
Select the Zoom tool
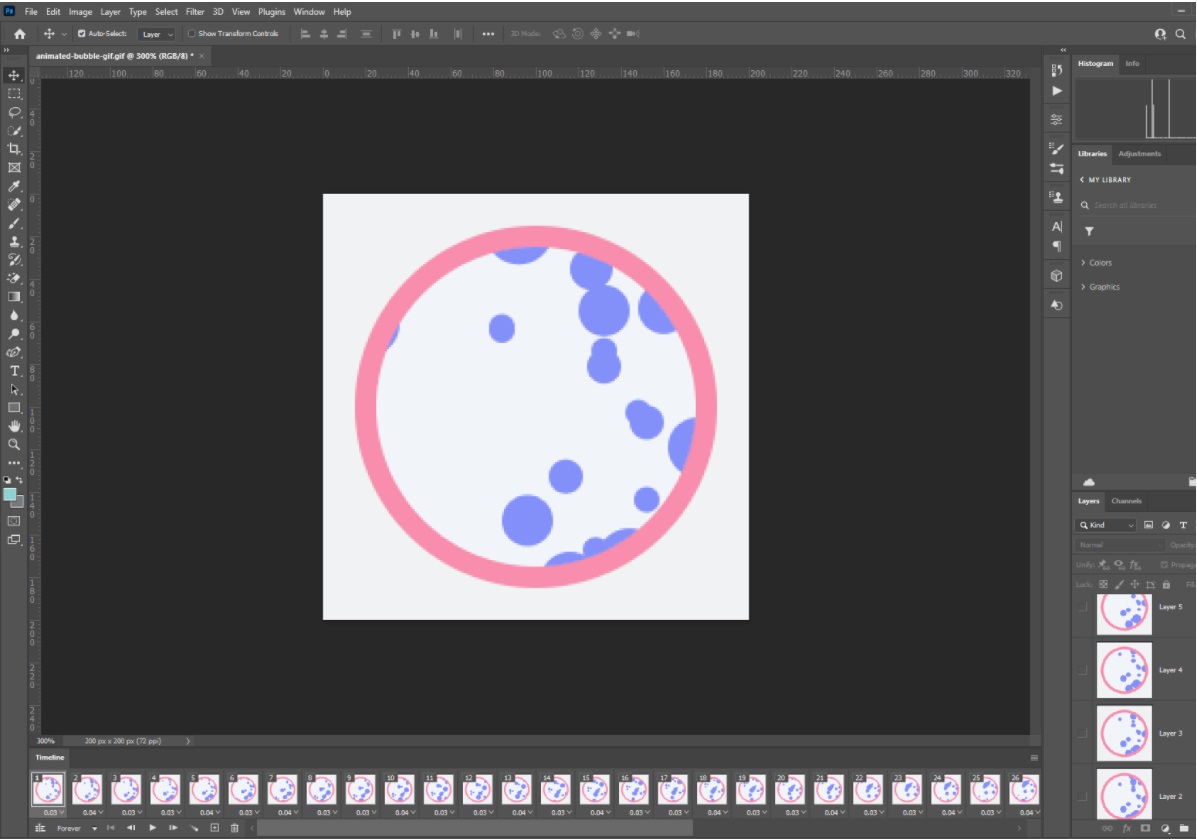pyautogui.click(x=14, y=446)
